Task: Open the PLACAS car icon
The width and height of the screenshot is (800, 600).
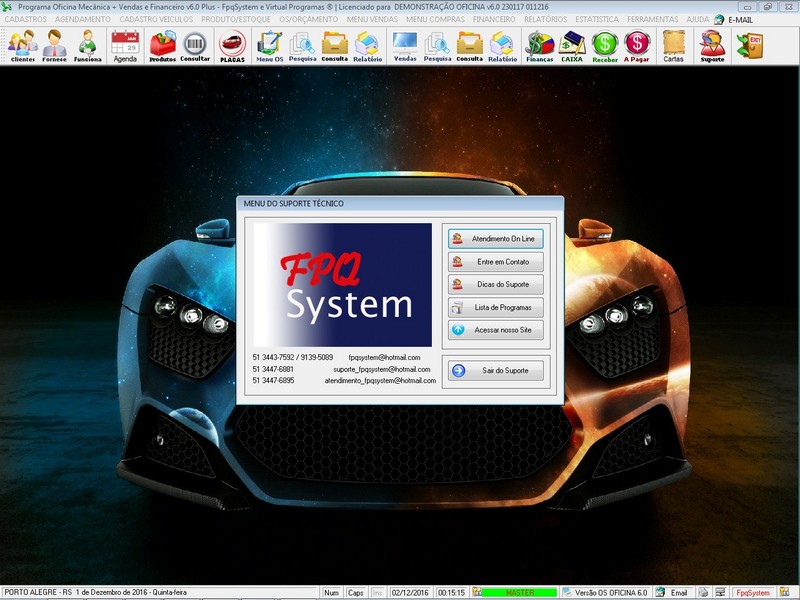Action: coord(233,46)
